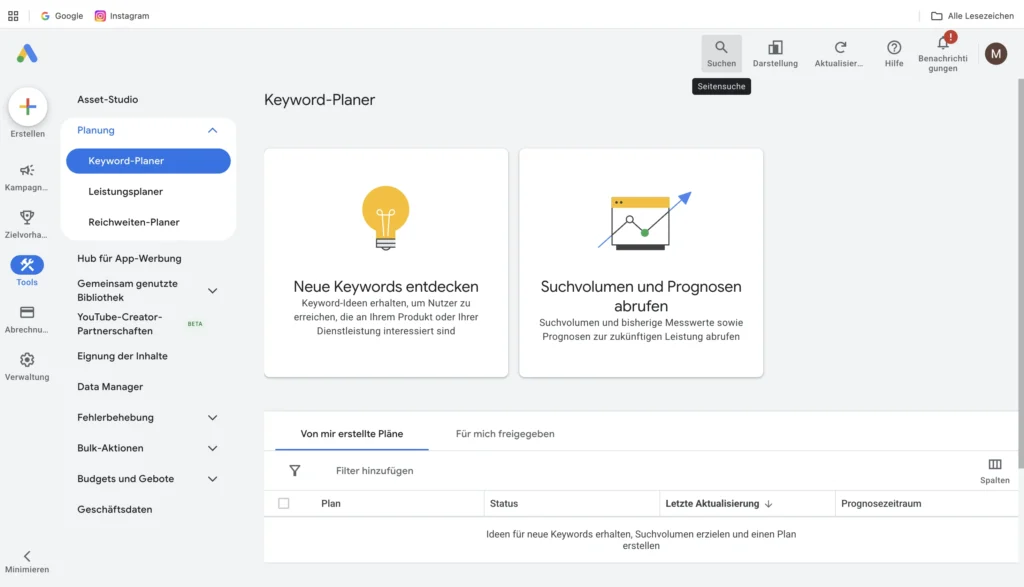1024x587 pixels.
Task: Click Neue Keywords entdecken heading
Action: (x=386, y=286)
